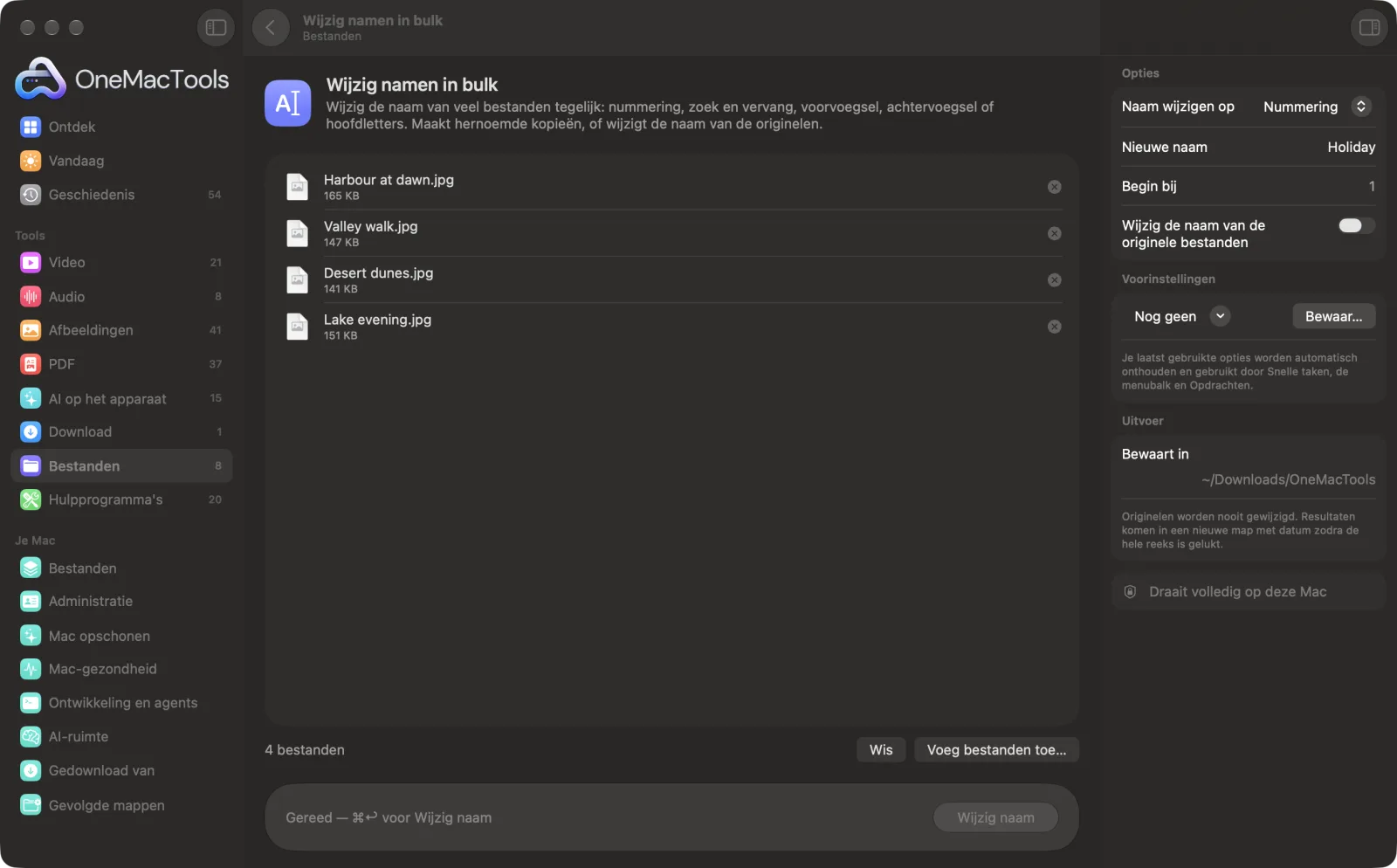
Task: Open Gedownload van in sidebar
Action: (121, 771)
